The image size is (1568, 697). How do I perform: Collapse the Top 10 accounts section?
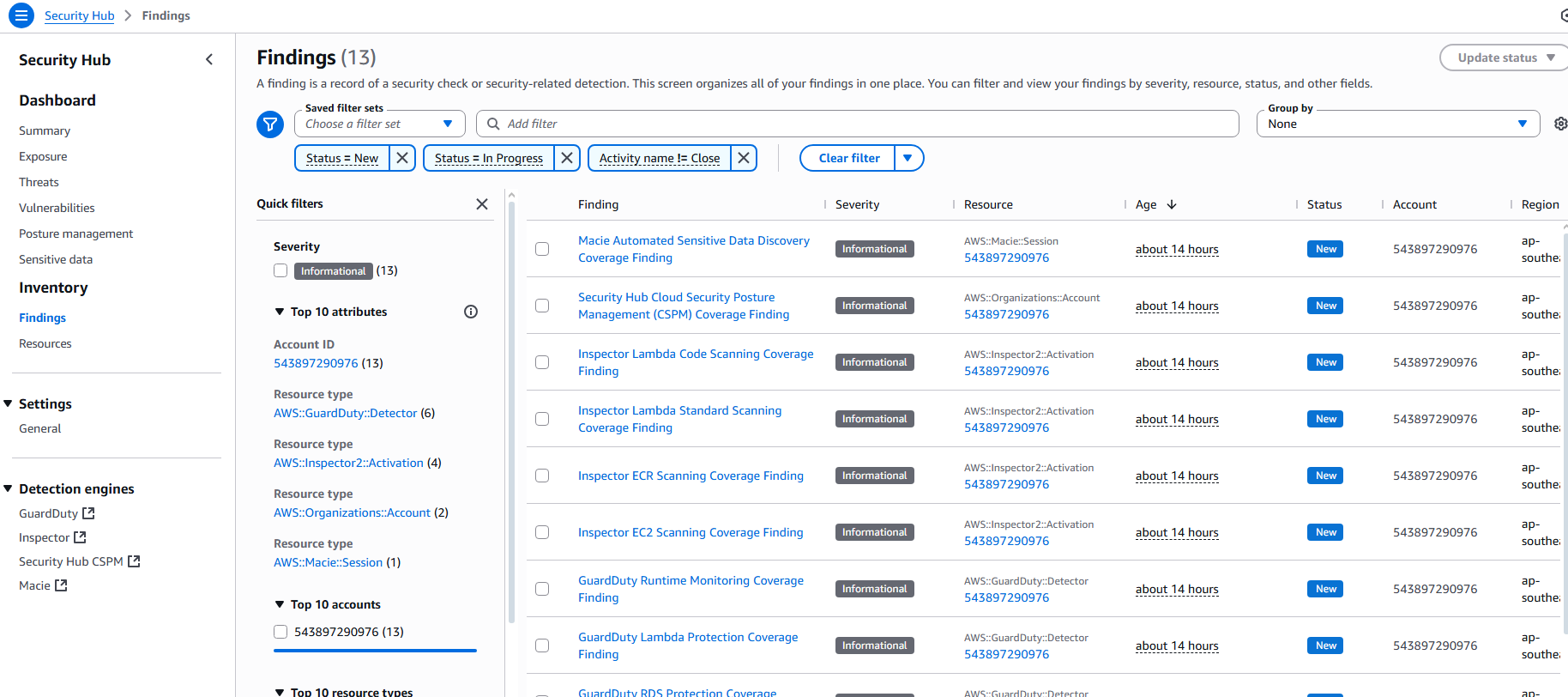pyautogui.click(x=280, y=604)
